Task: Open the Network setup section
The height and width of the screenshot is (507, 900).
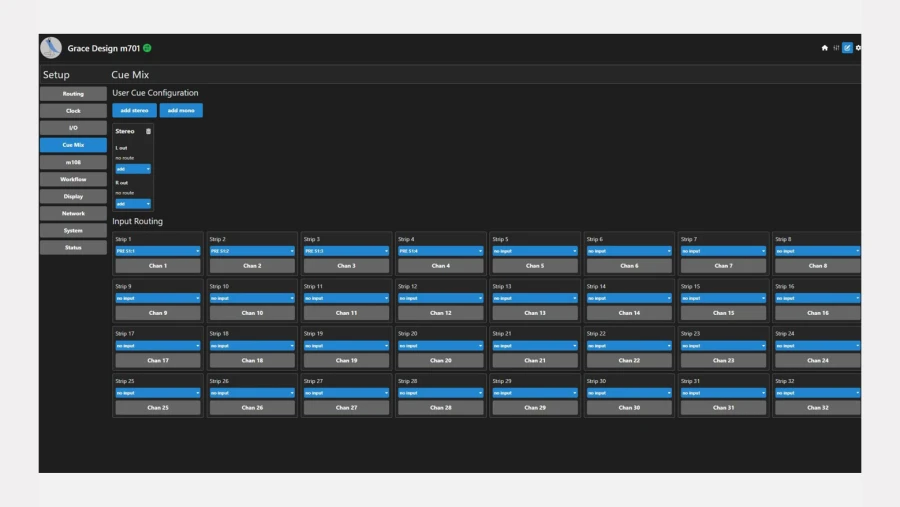Action: [73, 214]
